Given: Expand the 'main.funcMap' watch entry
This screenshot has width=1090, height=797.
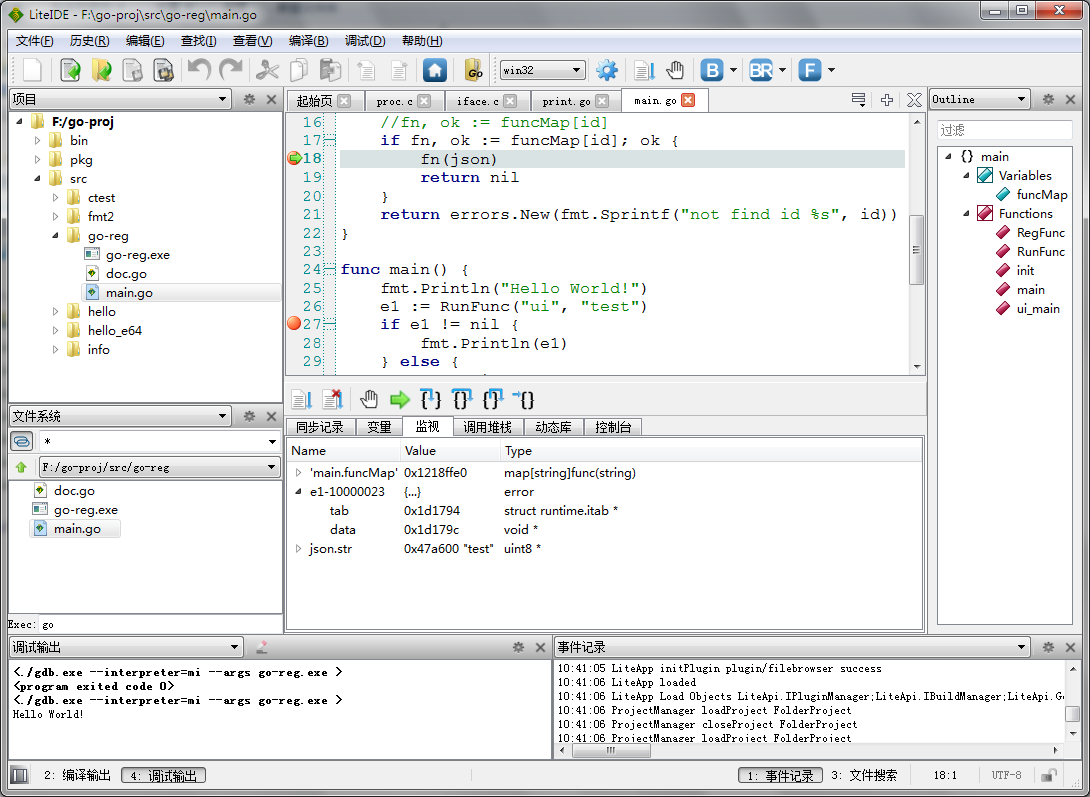Looking at the screenshot, I should (x=298, y=473).
